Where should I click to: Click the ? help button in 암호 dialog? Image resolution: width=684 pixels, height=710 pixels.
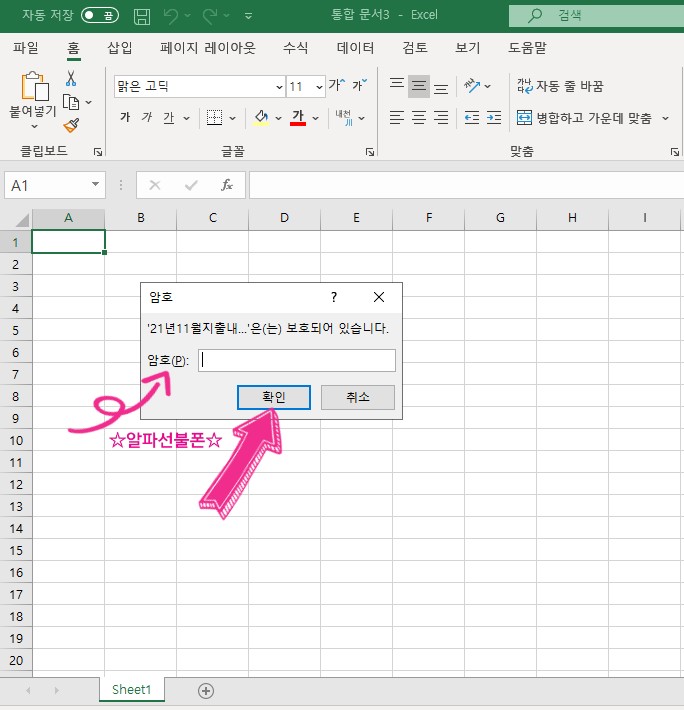334,297
